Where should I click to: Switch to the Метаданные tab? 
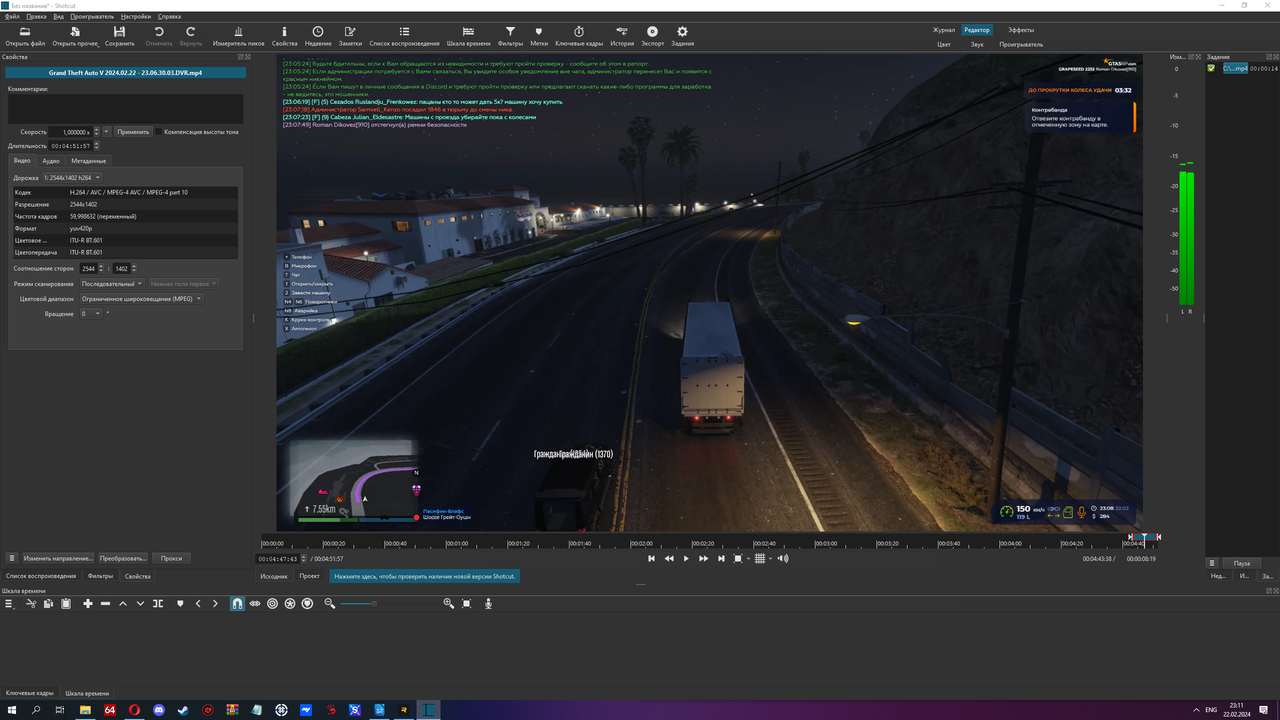[x=89, y=161]
